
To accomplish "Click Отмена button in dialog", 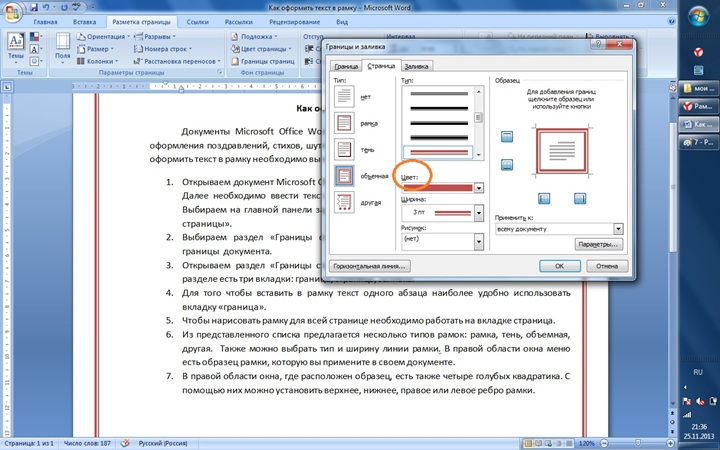I will [607, 266].
